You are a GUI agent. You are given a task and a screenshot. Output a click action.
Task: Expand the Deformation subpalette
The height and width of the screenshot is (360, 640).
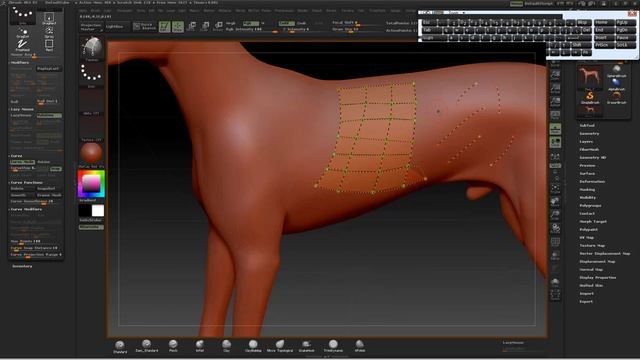[592, 182]
